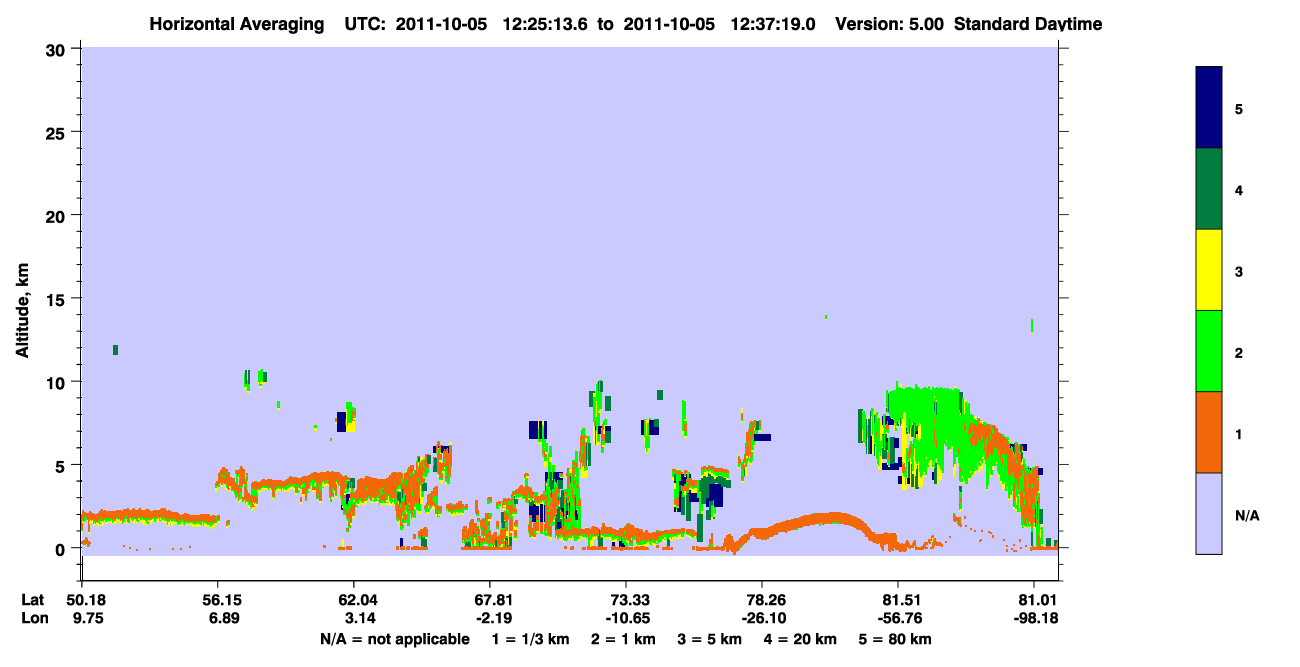Image resolution: width=1300 pixels, height=667 pixels.
Task: Click the 15 km altitude tick label
Action: pyautogui.click(x=58, y=299)
